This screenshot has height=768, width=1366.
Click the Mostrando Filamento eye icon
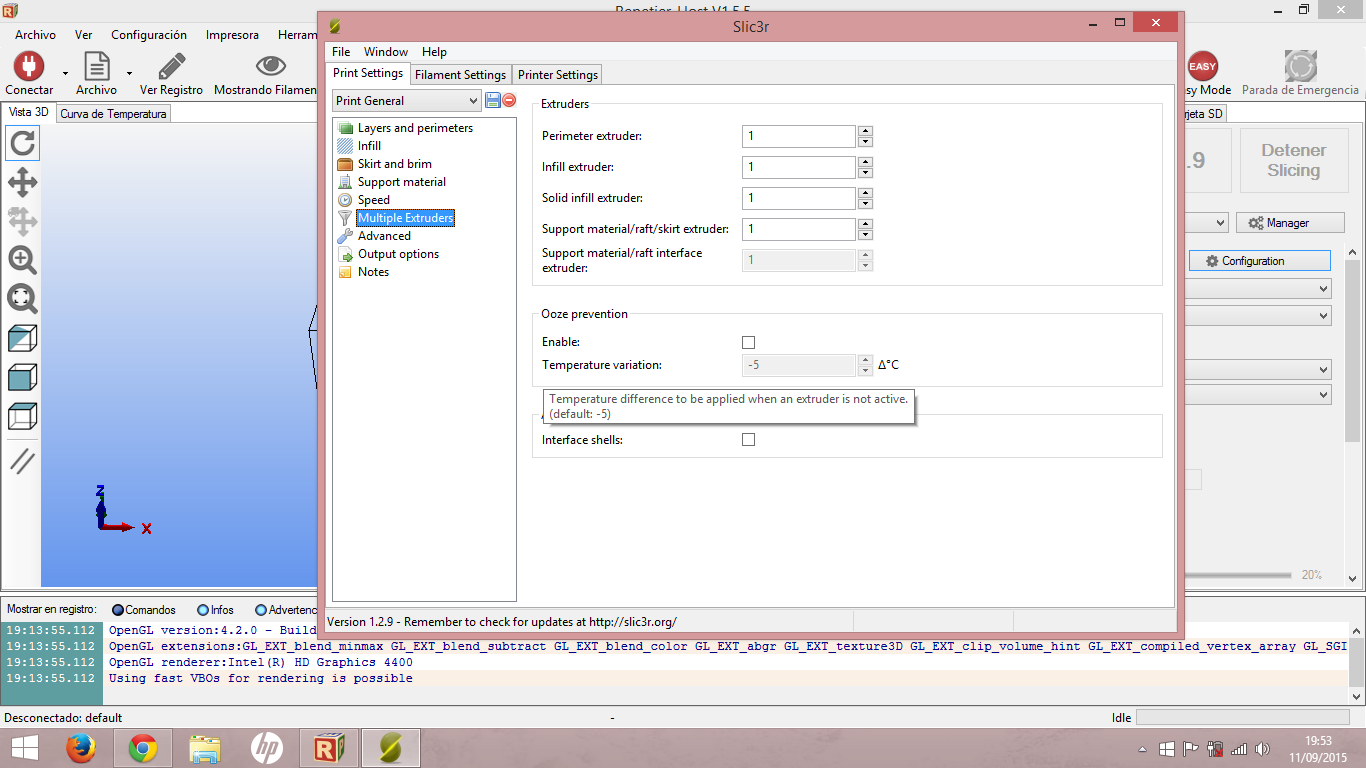click(x=270, y=66)
